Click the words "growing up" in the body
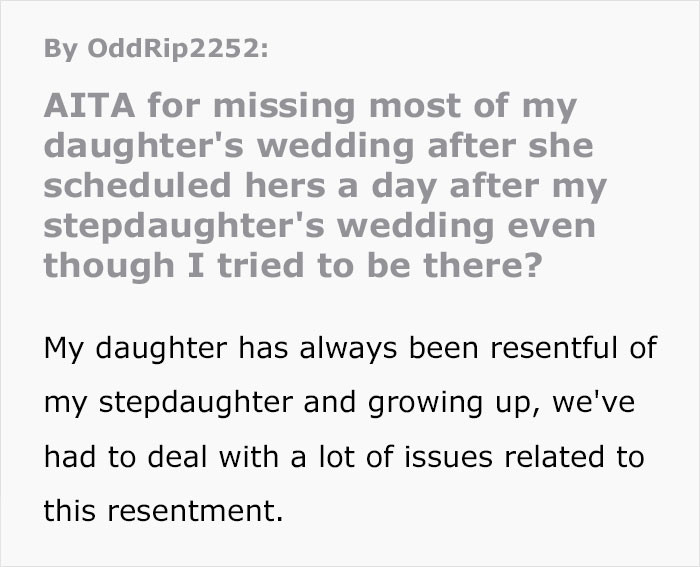Screen dimensions: 700x567 point(476,402)
